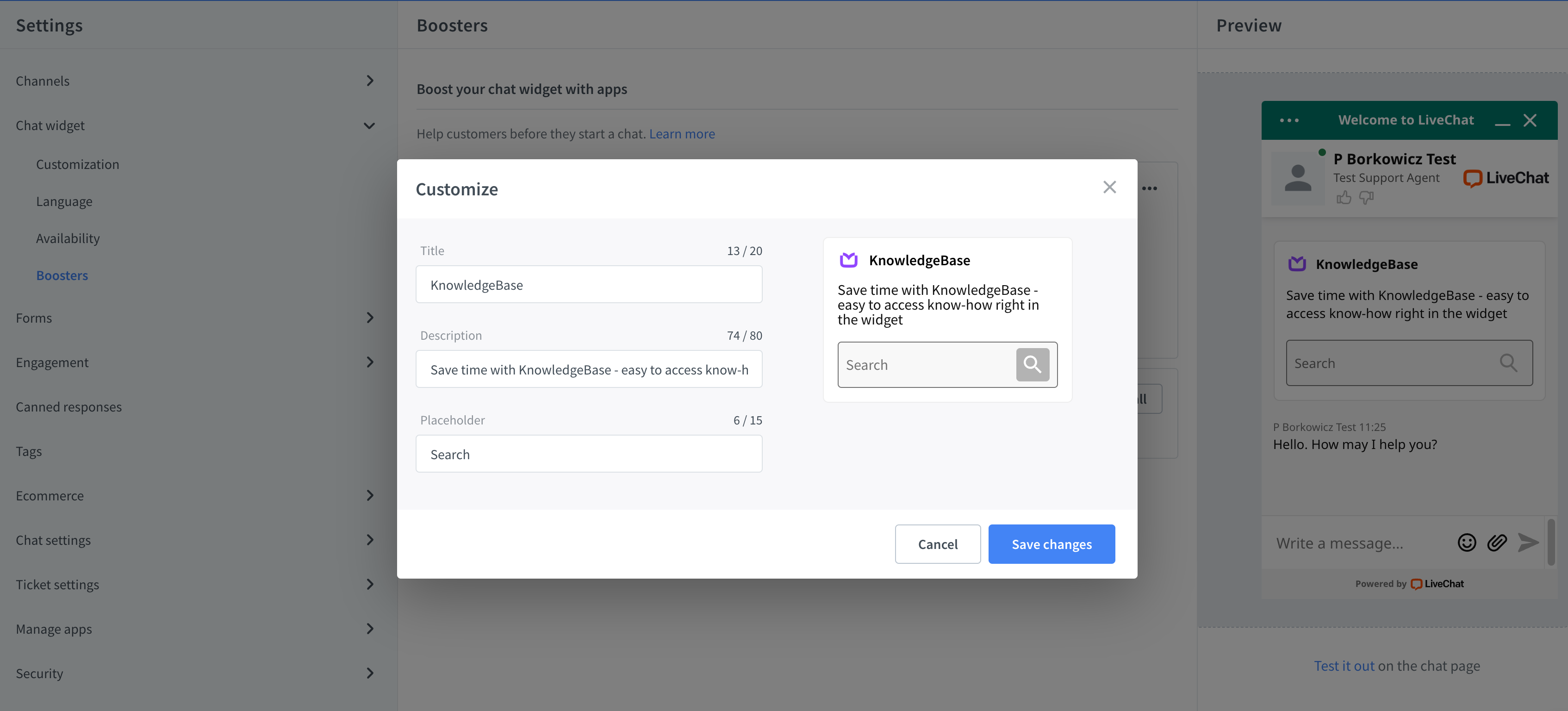Click the '13 / 20' title character counter
The height and width of the screenshot is (711, 1568).
coord(744,251)
